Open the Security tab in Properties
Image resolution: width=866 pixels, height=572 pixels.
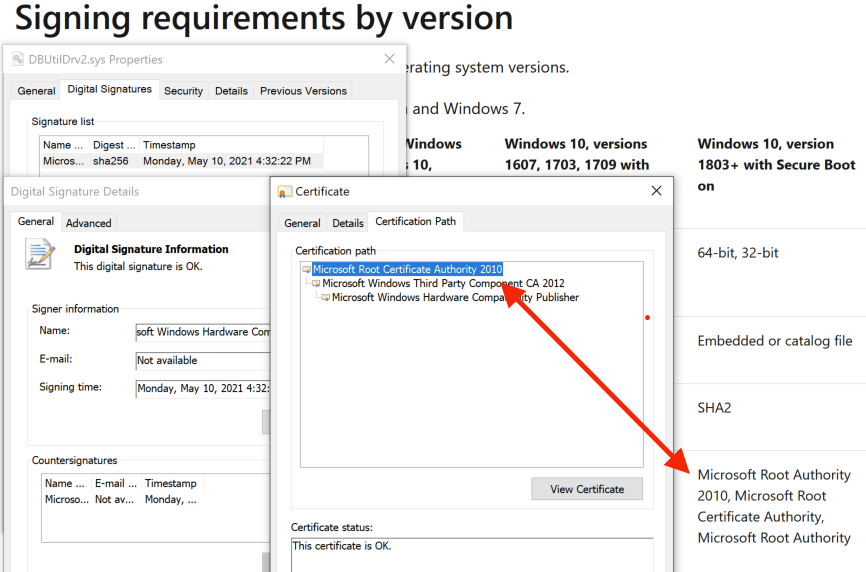[183, 91]
